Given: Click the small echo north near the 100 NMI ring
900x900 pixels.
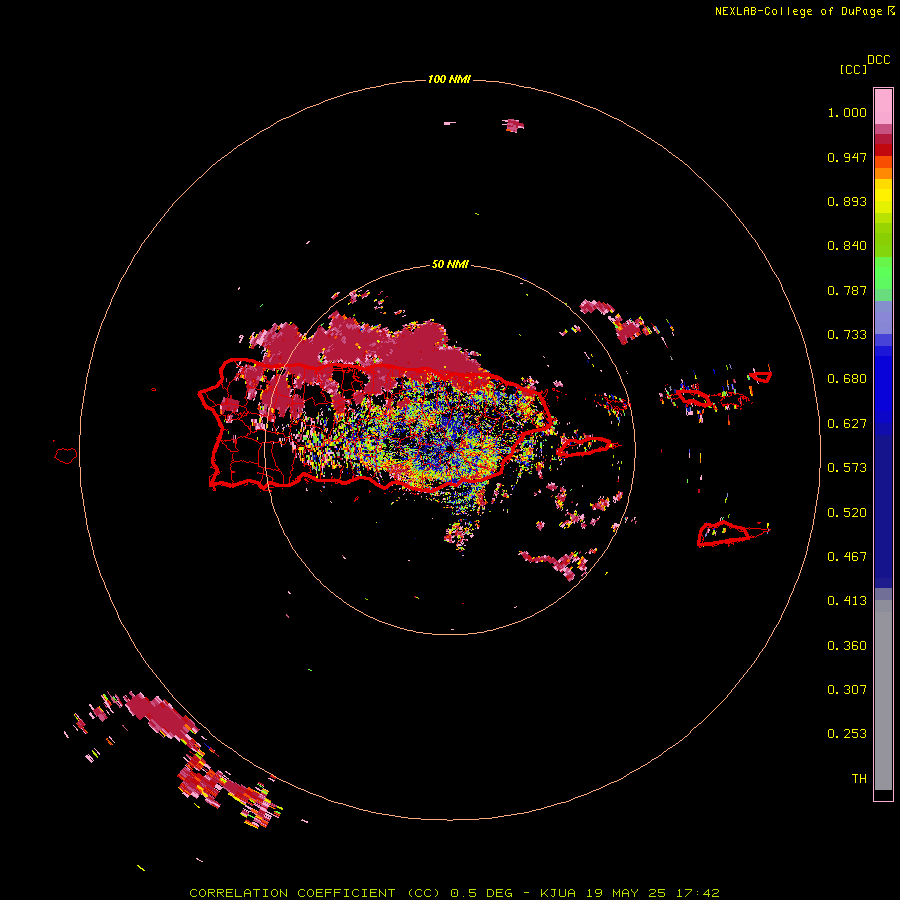Looking at the screenshot, I should [513, 125].
